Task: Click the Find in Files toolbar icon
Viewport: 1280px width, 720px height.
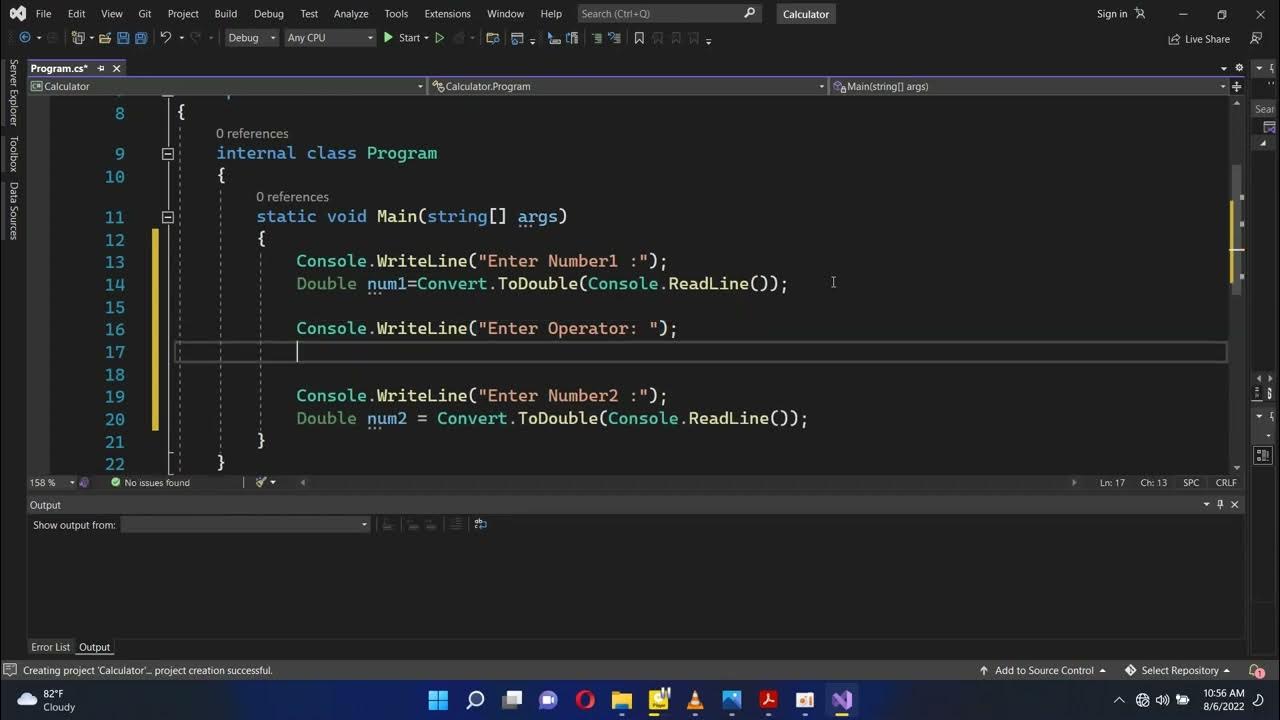Action: pyautogui.click(x=492, y=38)
